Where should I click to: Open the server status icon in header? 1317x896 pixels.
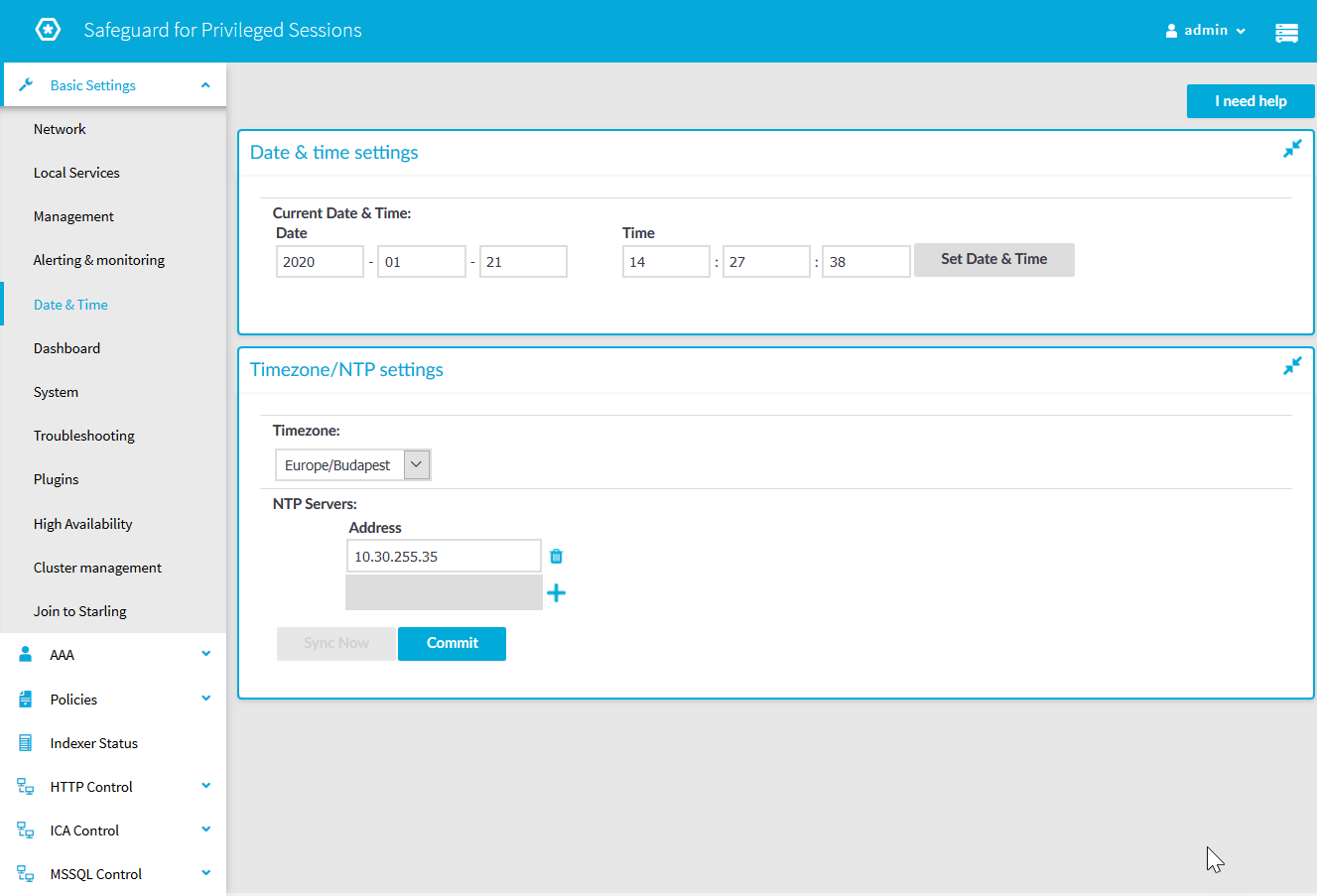pyautogui.click(x=1286, y=33)
